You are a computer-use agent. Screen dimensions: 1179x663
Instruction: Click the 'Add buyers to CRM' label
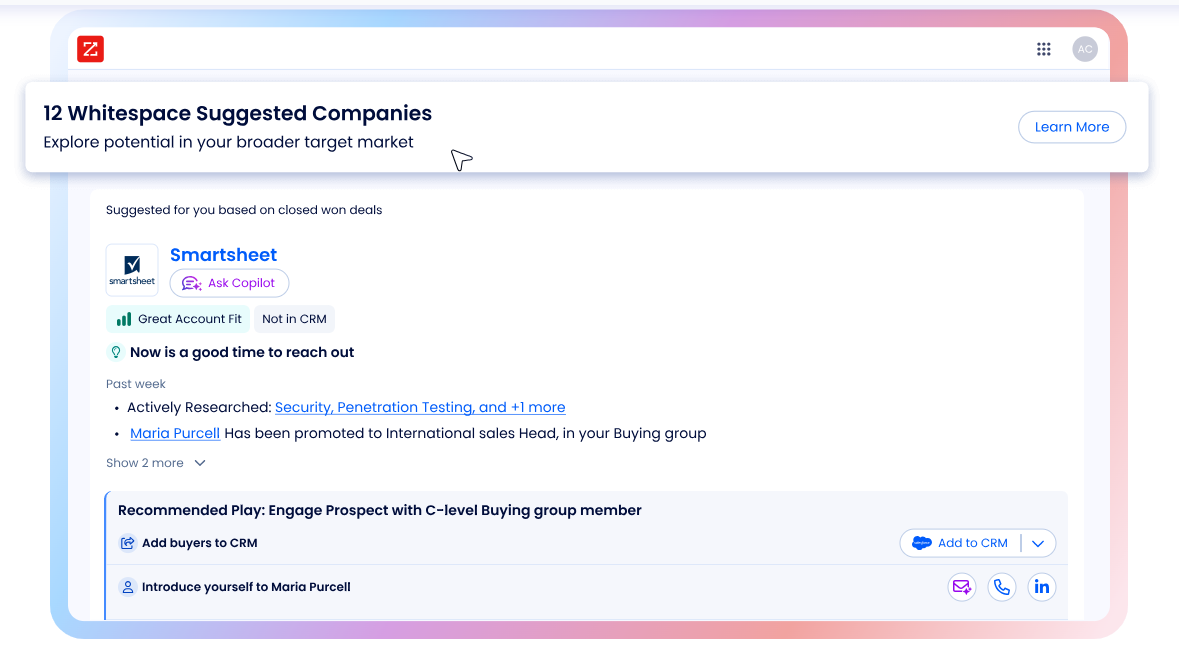click(x=199, y=543)
